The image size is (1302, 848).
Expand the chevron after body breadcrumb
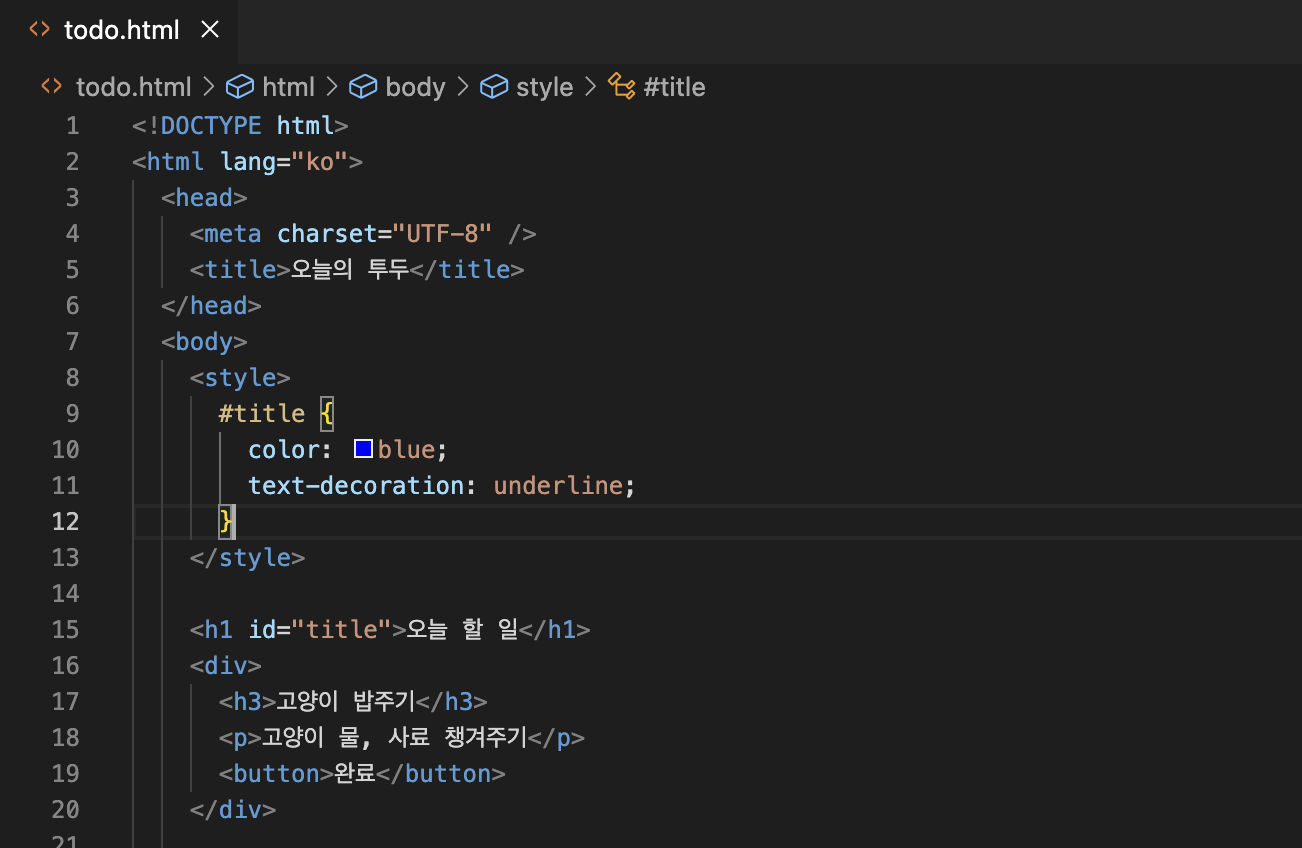463,87
